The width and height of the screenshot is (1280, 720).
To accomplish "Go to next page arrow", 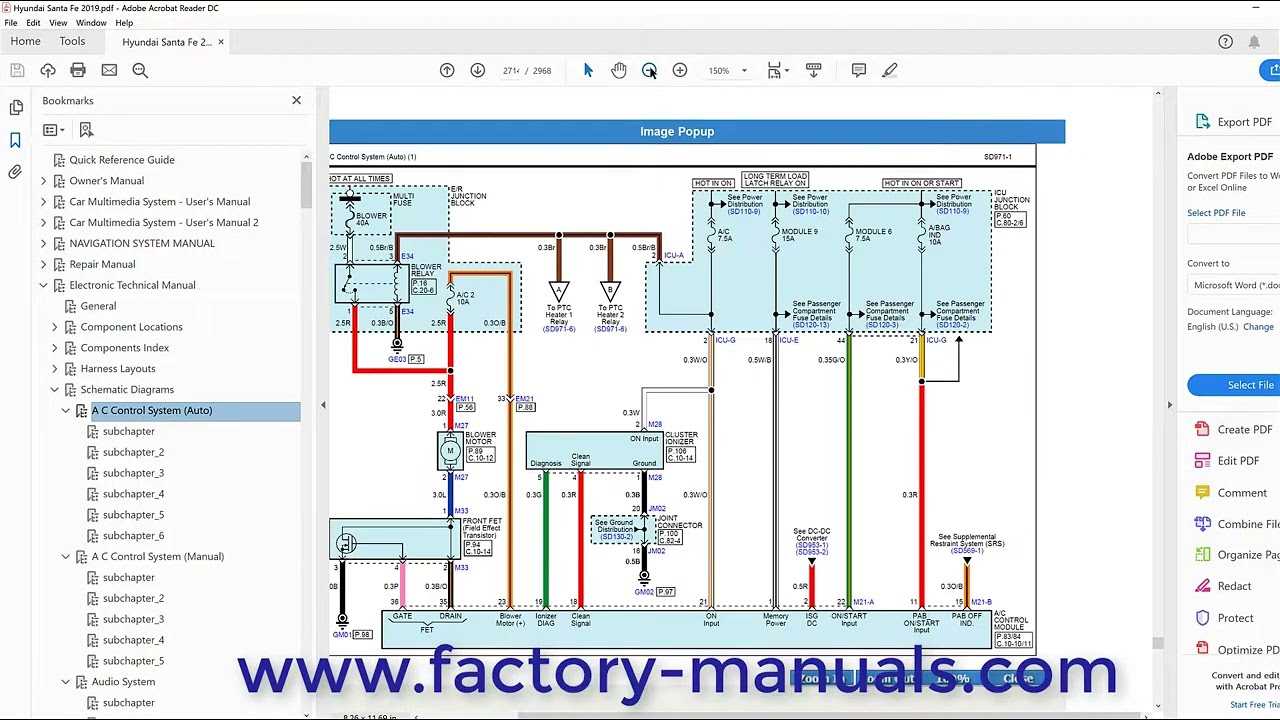I will coord(478,70).
